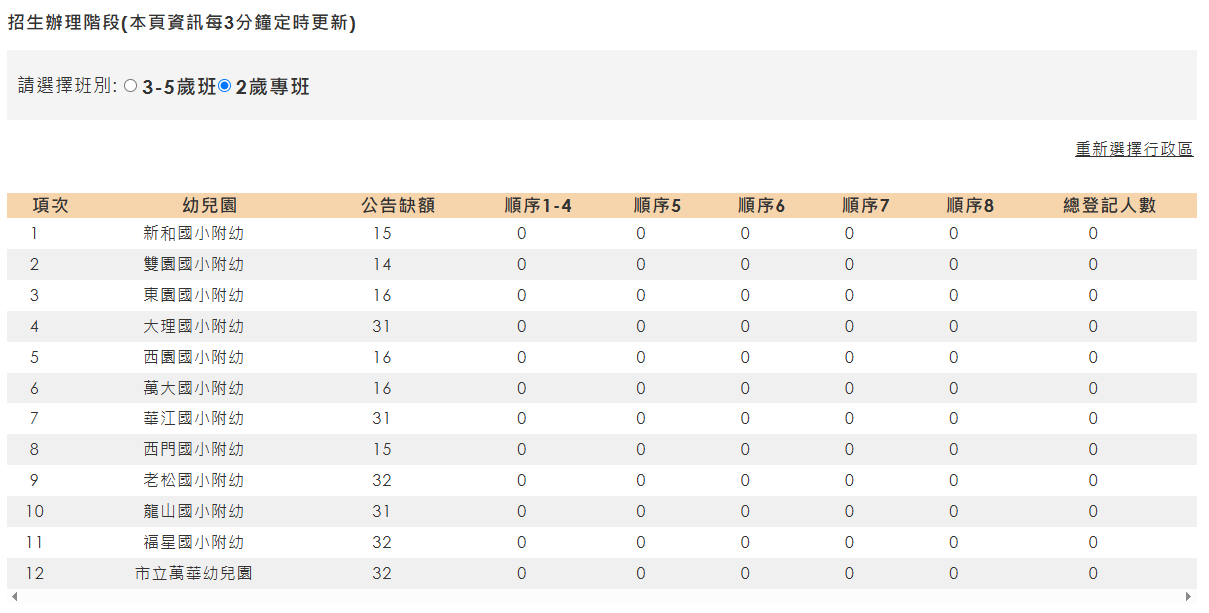Click item number 1 in 項次 column

coord(34,233)
